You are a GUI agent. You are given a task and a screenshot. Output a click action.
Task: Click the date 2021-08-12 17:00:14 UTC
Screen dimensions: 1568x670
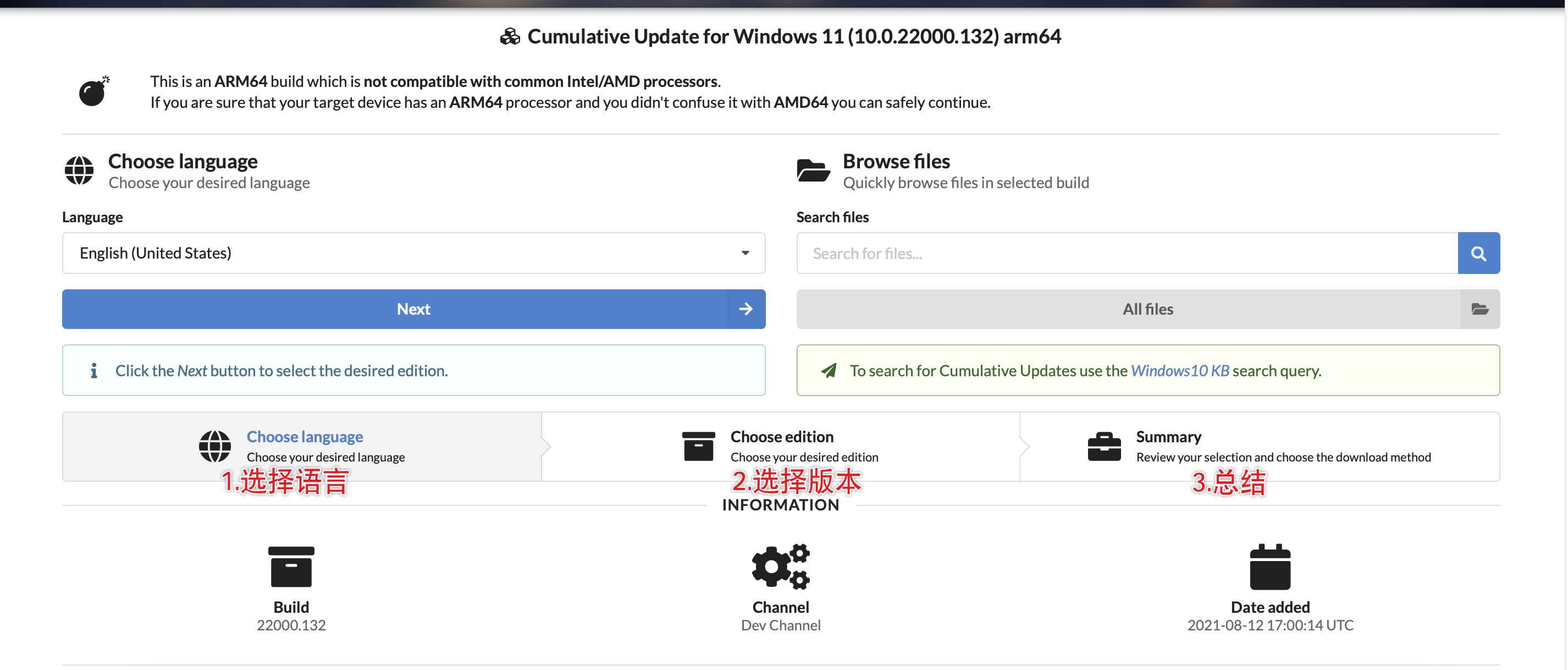[1271, 625]
